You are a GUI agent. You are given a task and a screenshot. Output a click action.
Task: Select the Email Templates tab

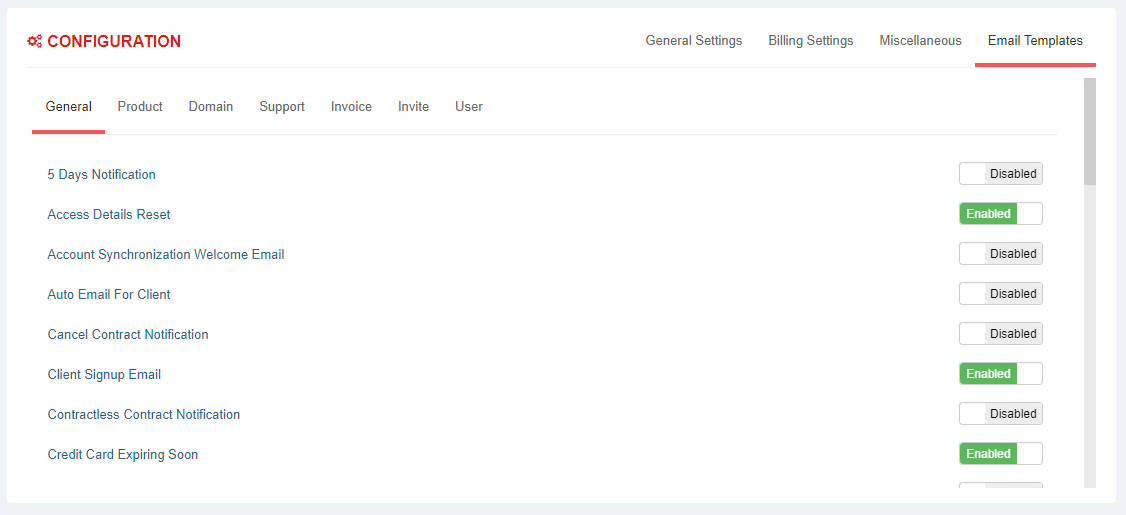coord(1036,41)
